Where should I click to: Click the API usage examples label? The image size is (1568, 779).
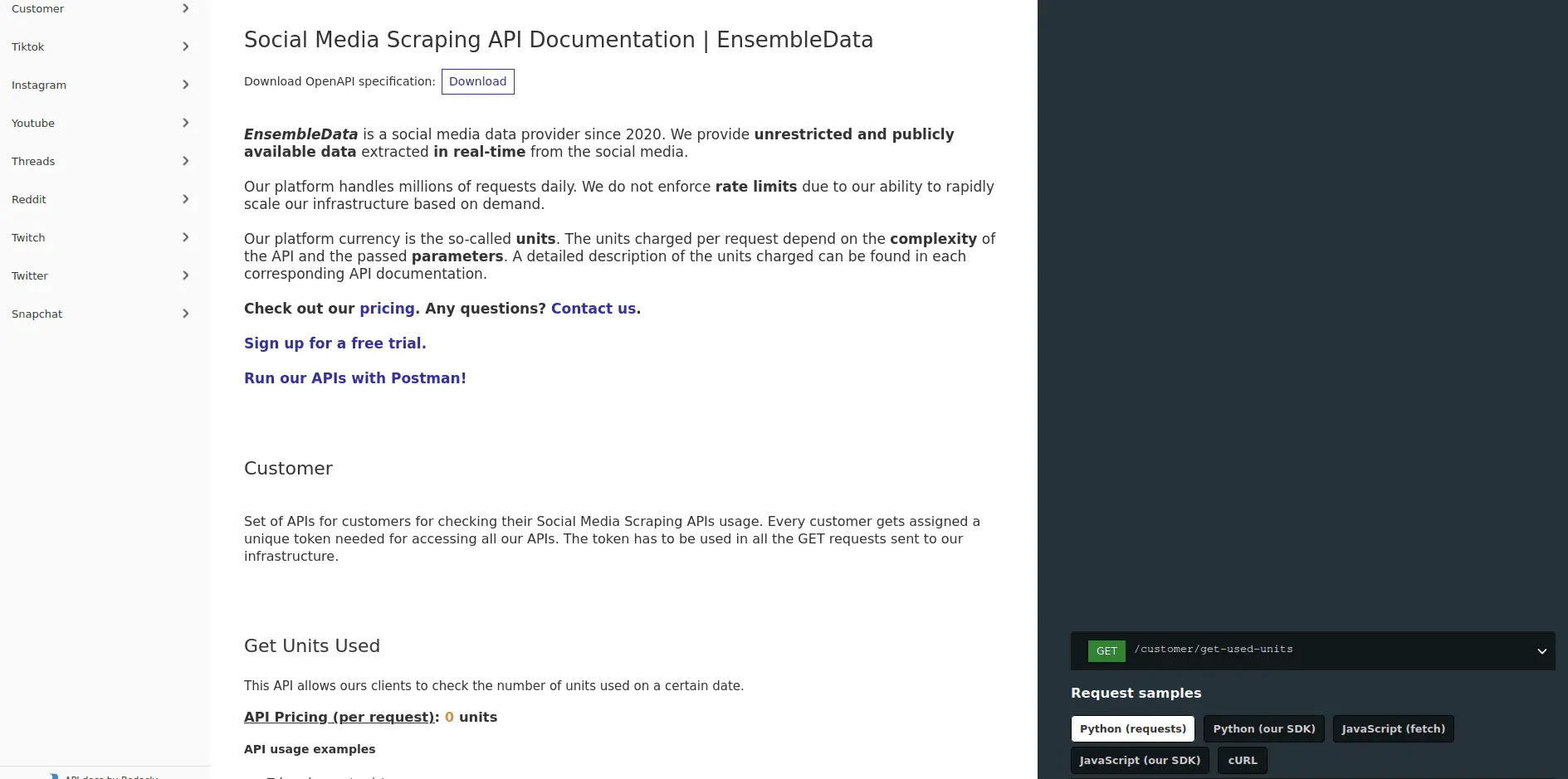click(310, 749)
